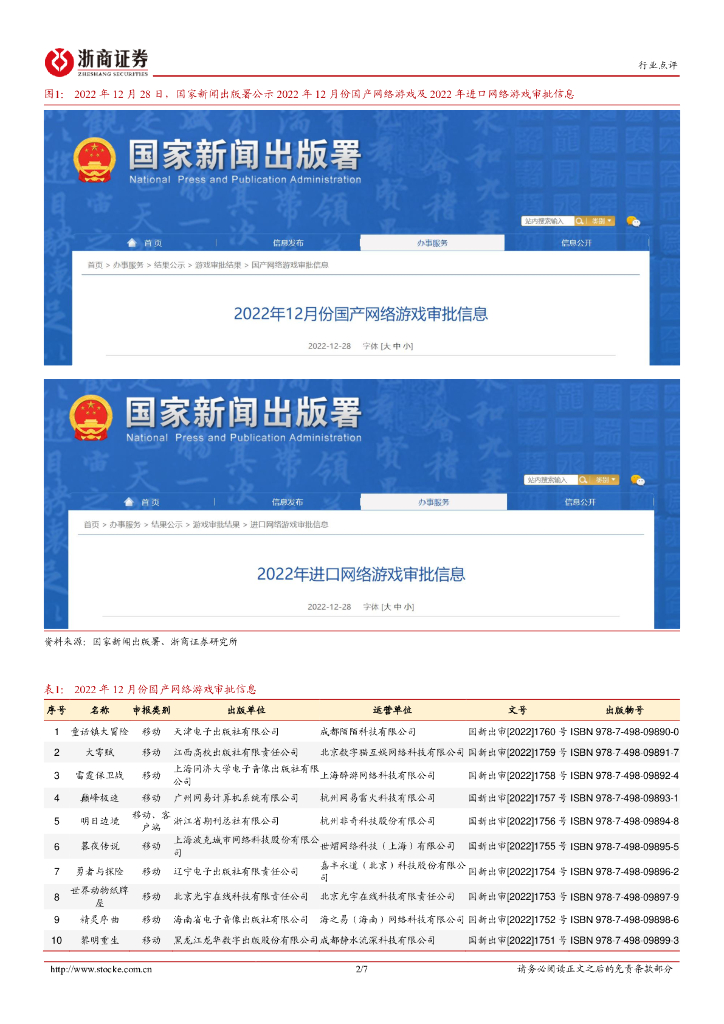This screenshot has width=724, height=1024.
Task: Click the national emblem in the imported games screenshot
Action: pos(91,418)
